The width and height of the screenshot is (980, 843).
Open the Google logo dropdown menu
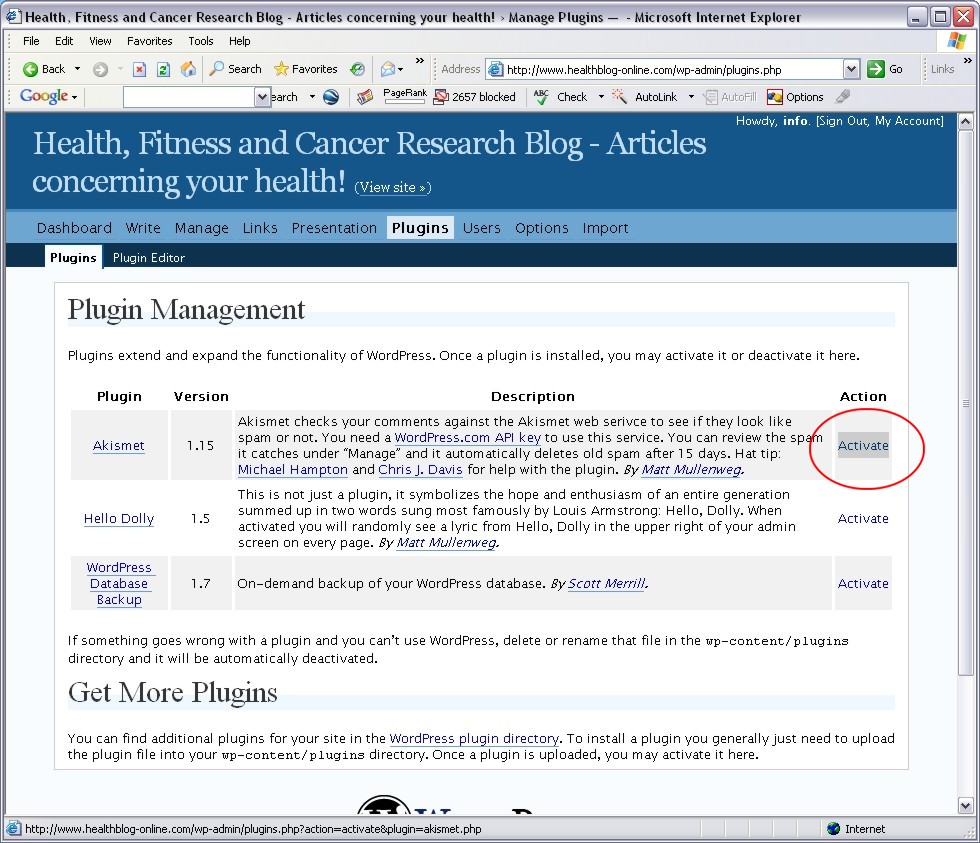click(x=74, y=97)
